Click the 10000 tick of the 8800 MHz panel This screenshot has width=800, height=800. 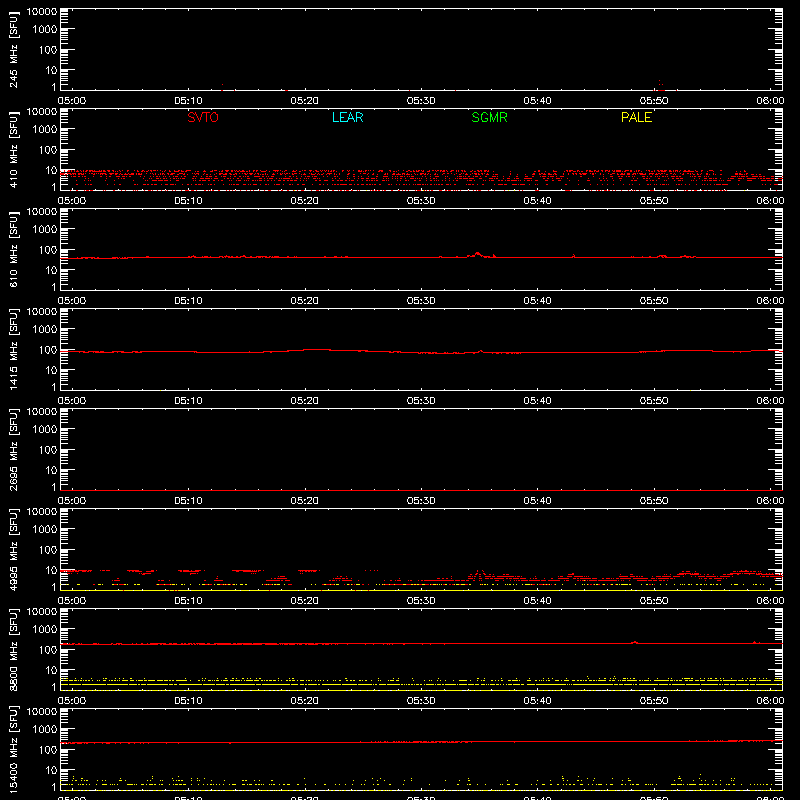pos(42,612)
